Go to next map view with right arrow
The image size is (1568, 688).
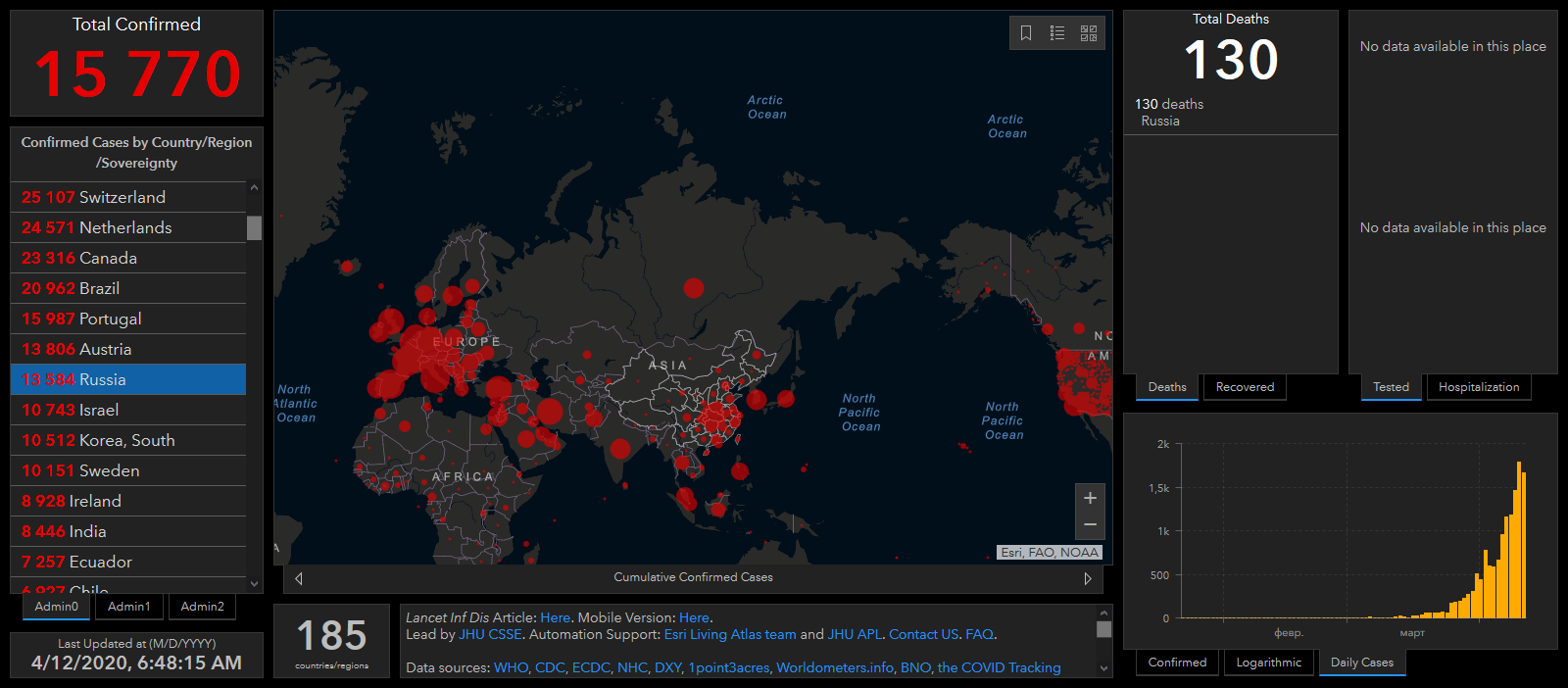(x=1088, y=578)
